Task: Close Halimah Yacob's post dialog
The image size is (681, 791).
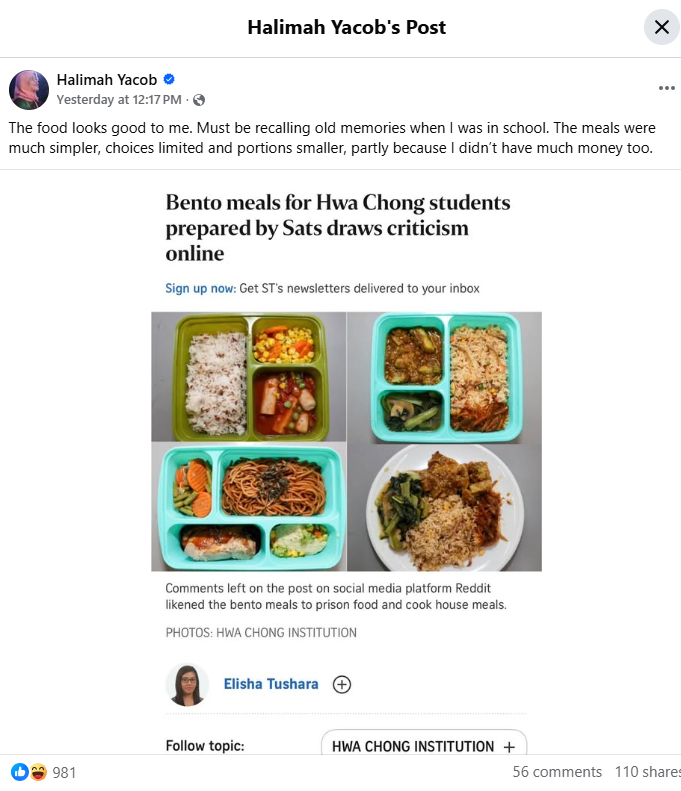Action: point(661,27)
